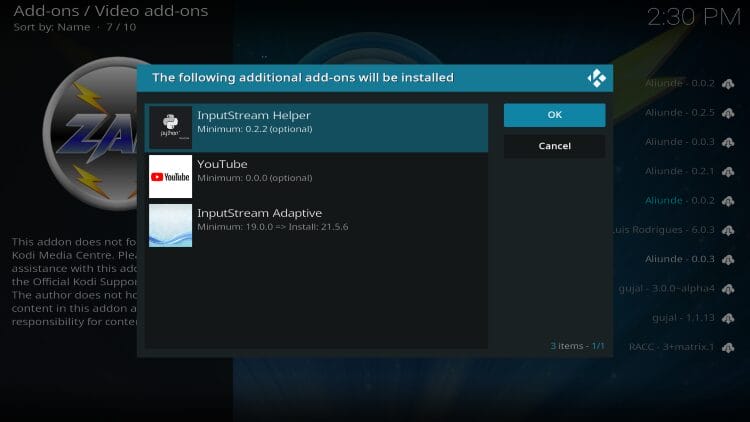Click the Zap add-on artwork with lightning bolts
Image resolution: width=750 pixels, height=422 pixels.
point(91,133)
